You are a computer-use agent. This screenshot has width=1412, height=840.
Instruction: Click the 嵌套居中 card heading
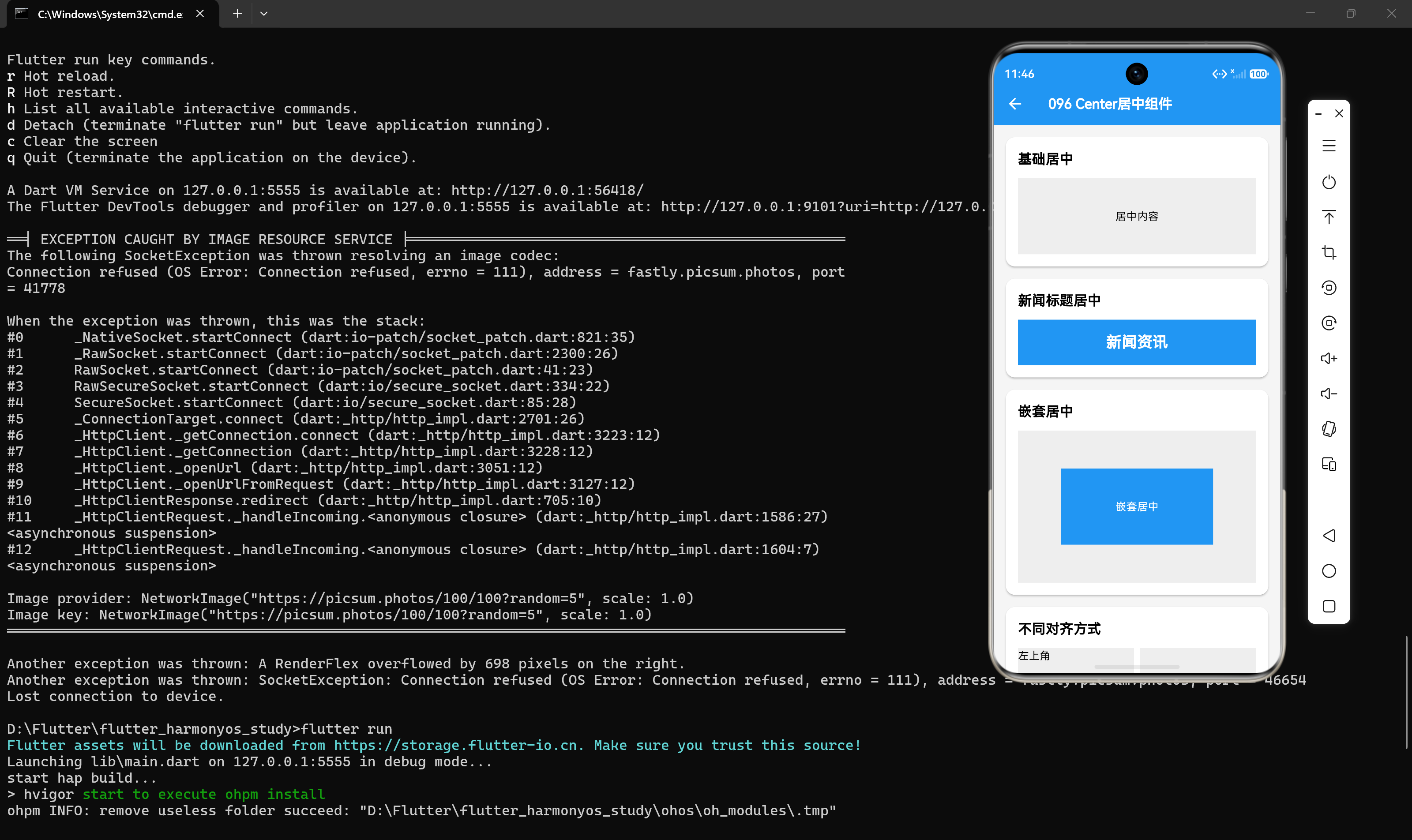click(1045, 412)
